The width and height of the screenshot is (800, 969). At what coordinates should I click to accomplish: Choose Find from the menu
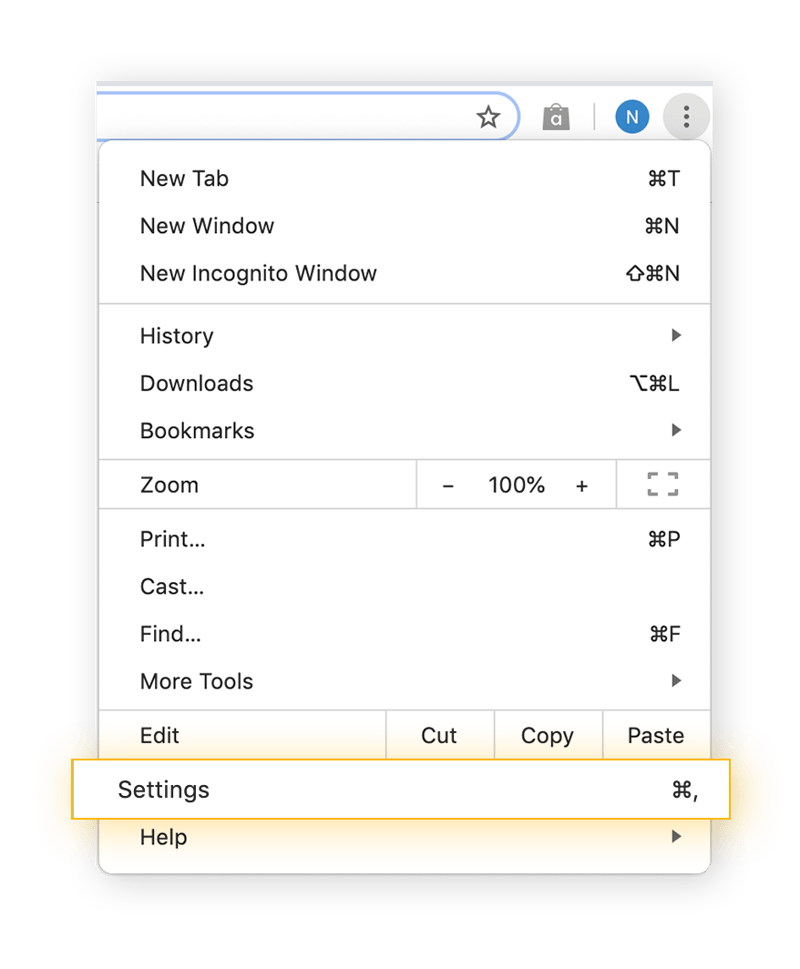pyautogui.click(x=169, y=633)
